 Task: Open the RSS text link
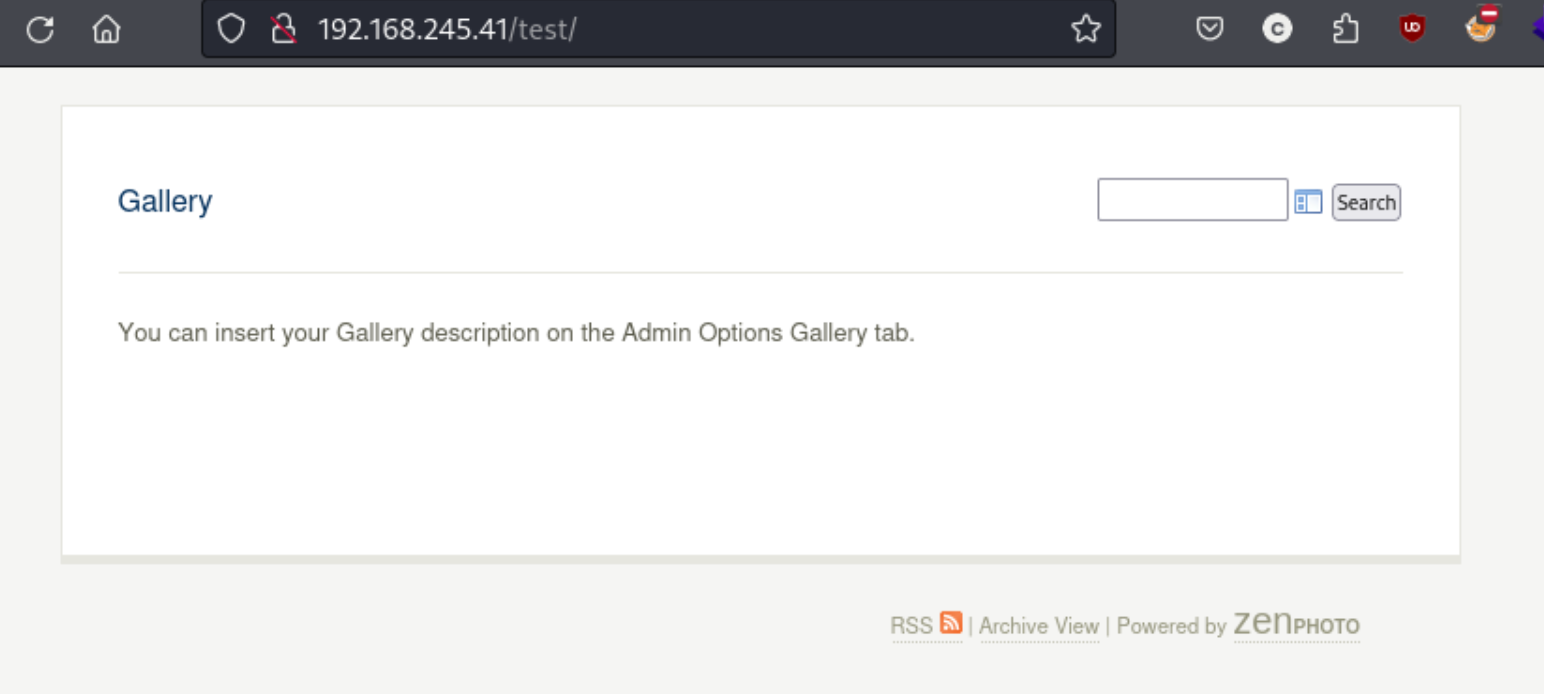[911, 626]
